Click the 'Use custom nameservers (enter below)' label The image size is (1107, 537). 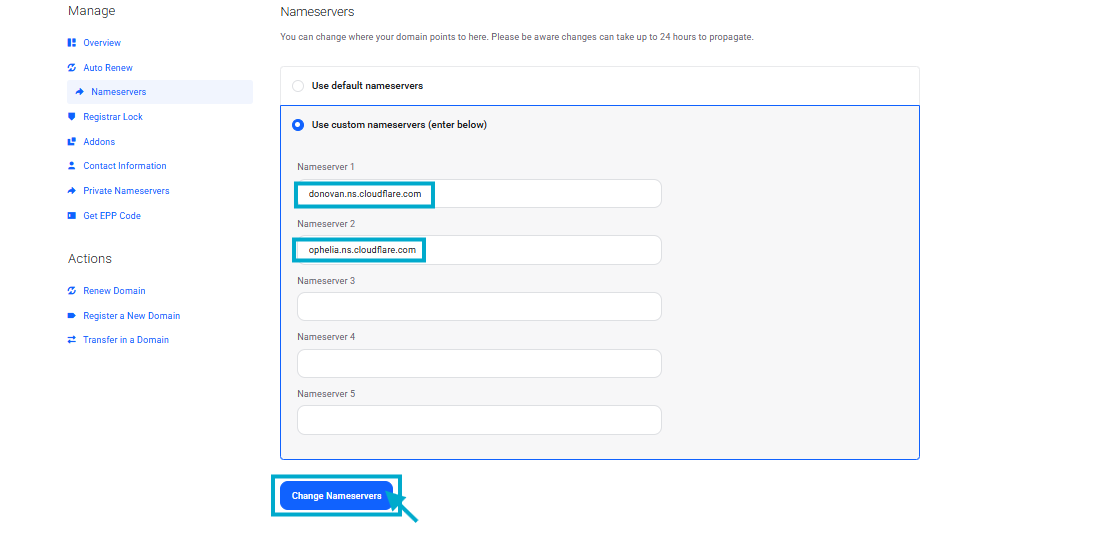(400, 125)
